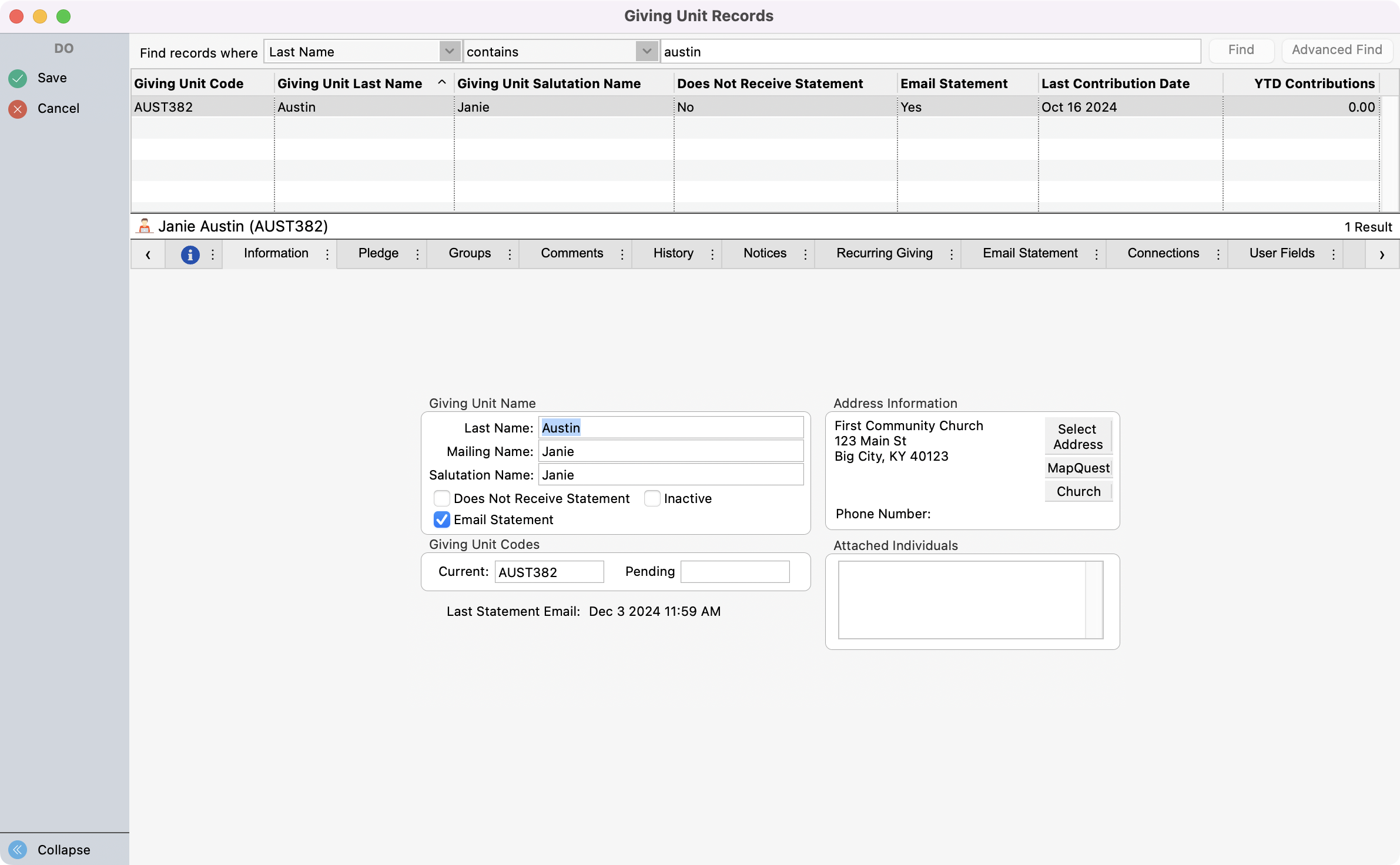Select the blue info icon in the tab strip
The image size is (1400, 865).
[190, 254]
